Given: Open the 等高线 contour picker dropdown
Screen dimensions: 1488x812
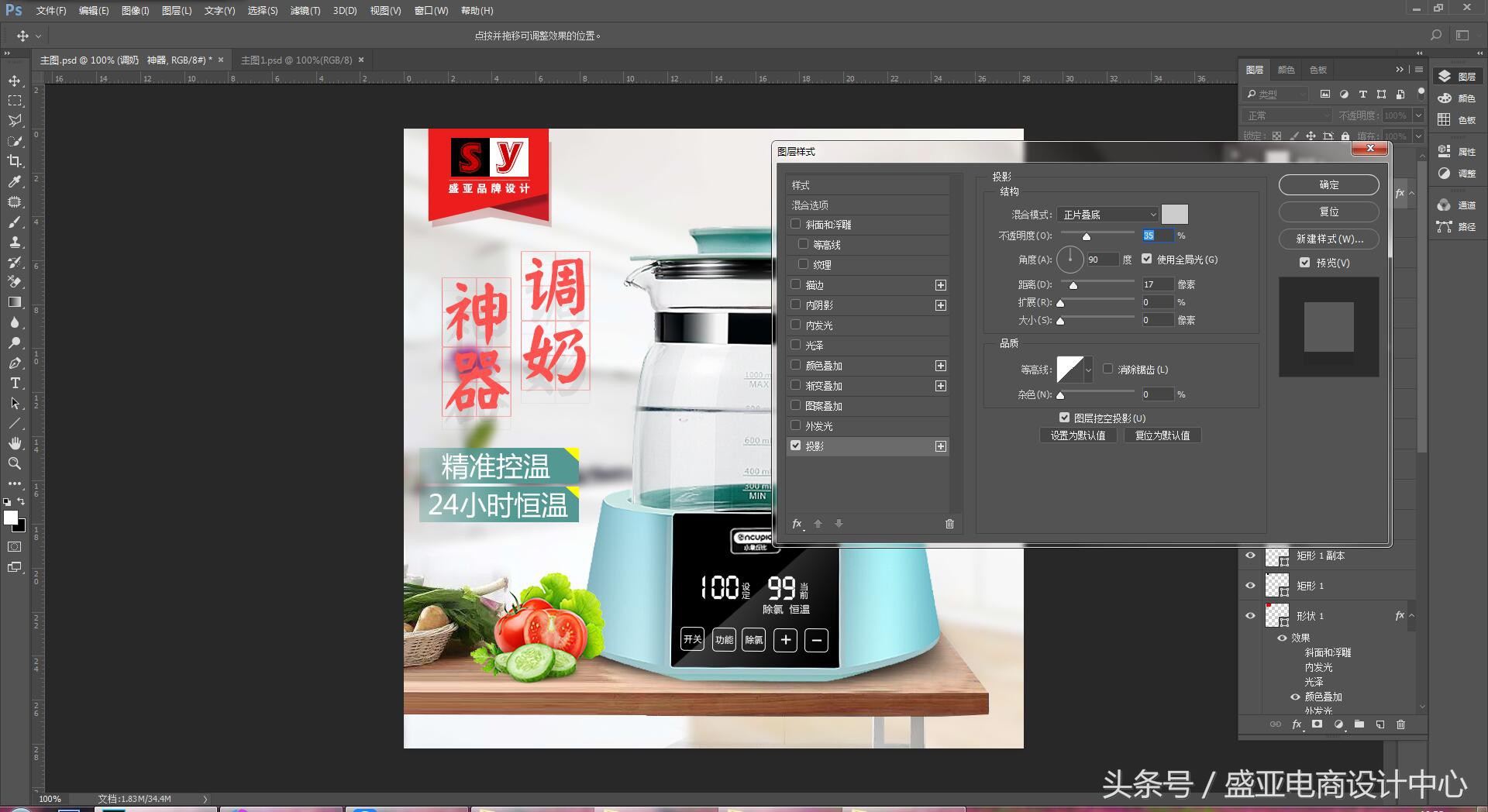Looking at the screenshot, I should click(x=1087, y=370).
